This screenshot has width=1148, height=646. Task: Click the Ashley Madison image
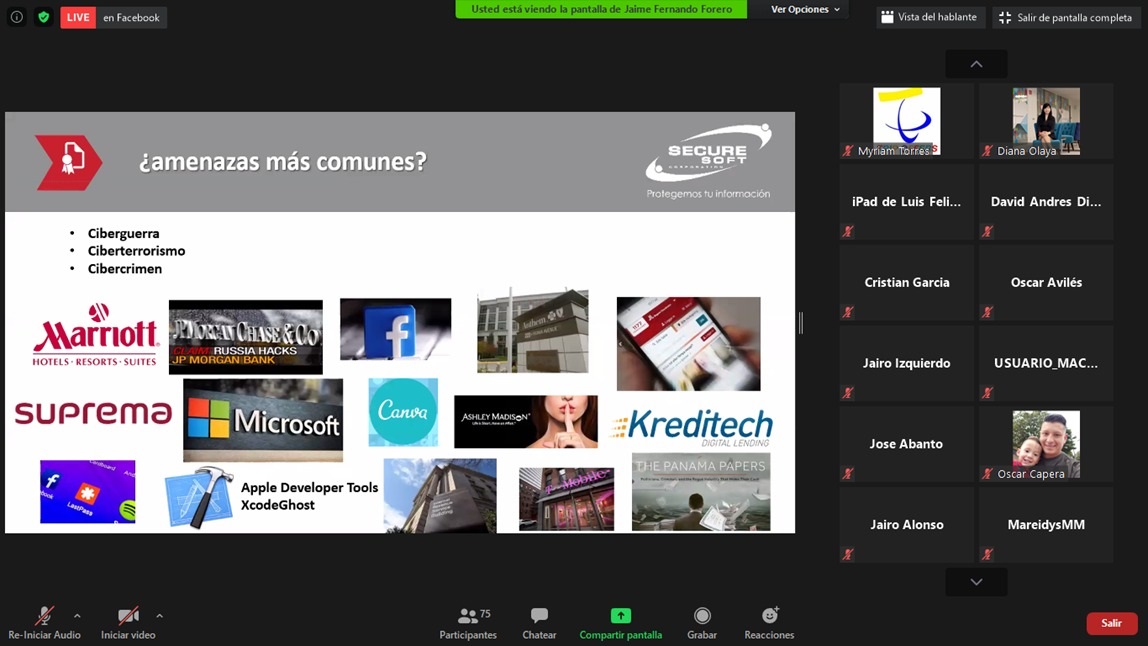[x=526, y=422]
